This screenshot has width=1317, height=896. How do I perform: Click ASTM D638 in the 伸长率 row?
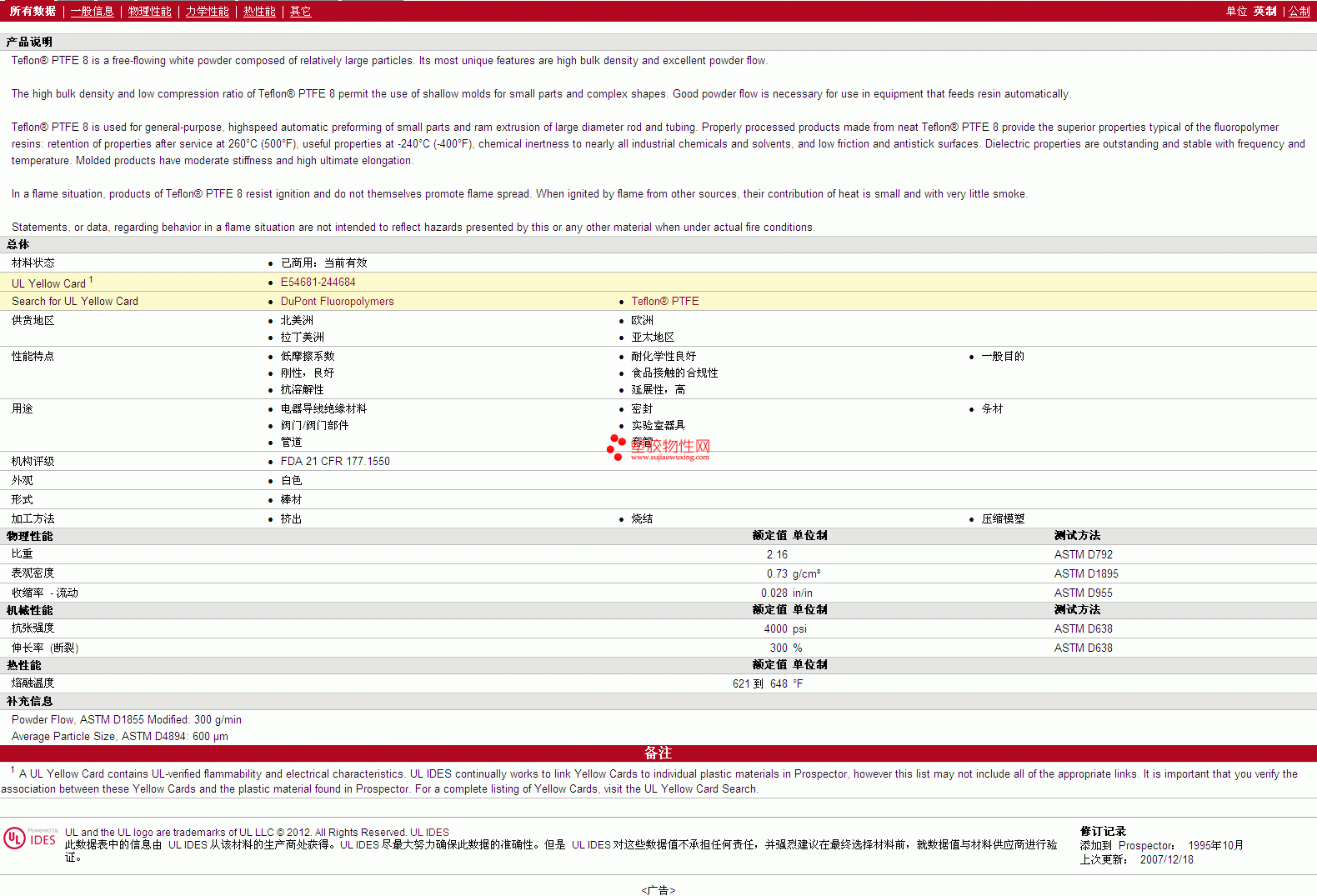[x=1083, y=648]
